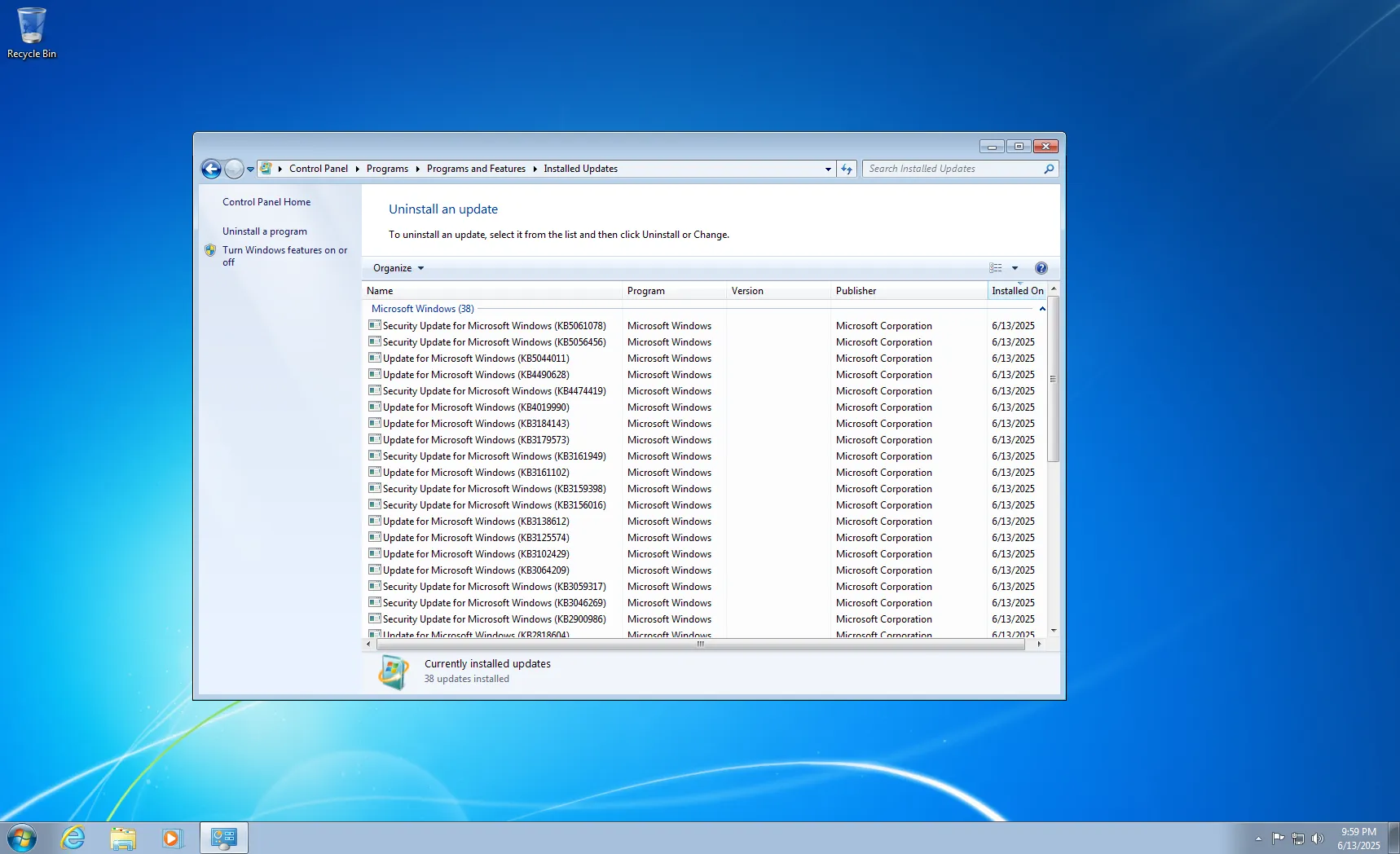Expand the address bar history dropdown

pyautogui.click(x=828, y=169)
